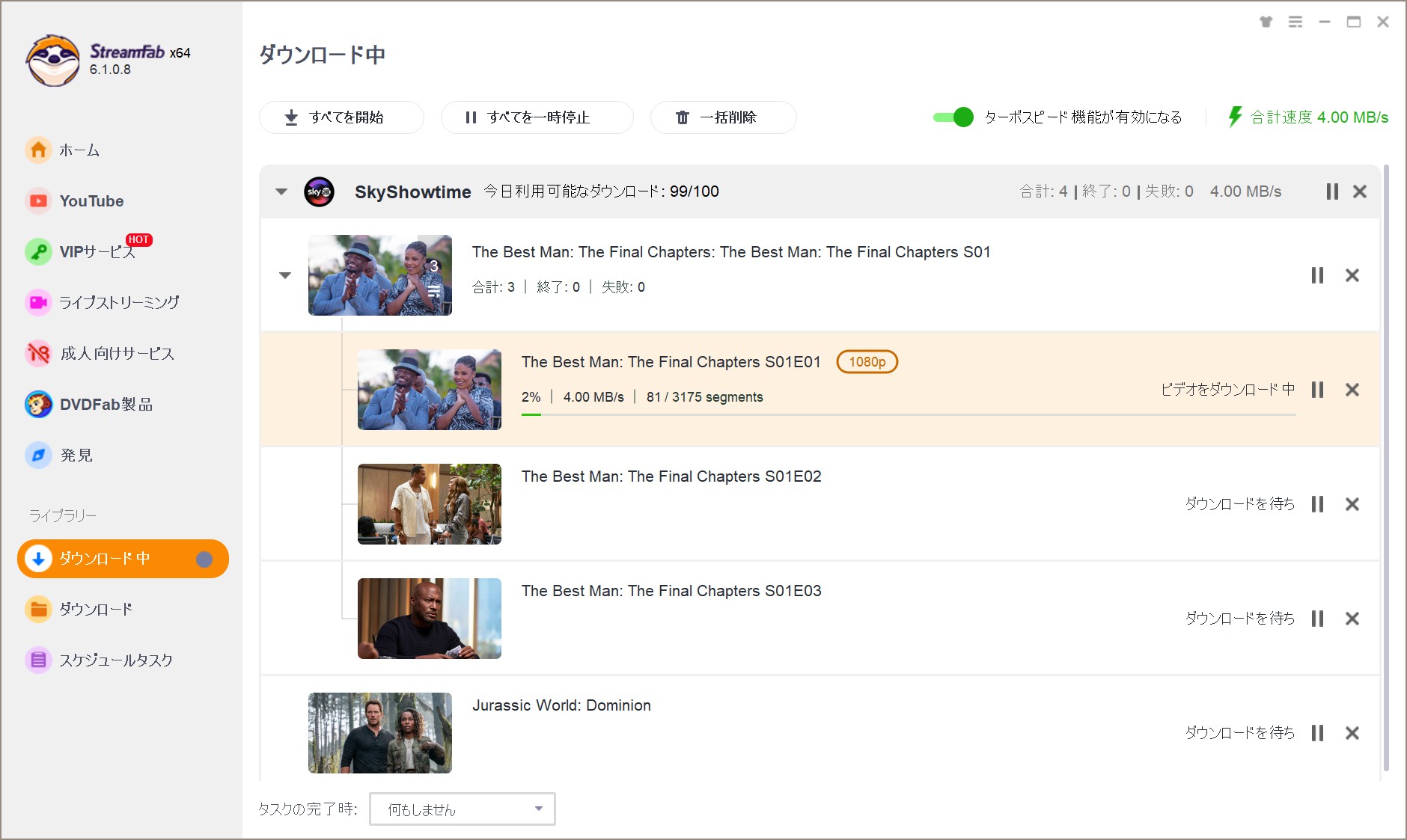Click the green VIP key icon
1407x840 pixels.
[x=38, y=251]
